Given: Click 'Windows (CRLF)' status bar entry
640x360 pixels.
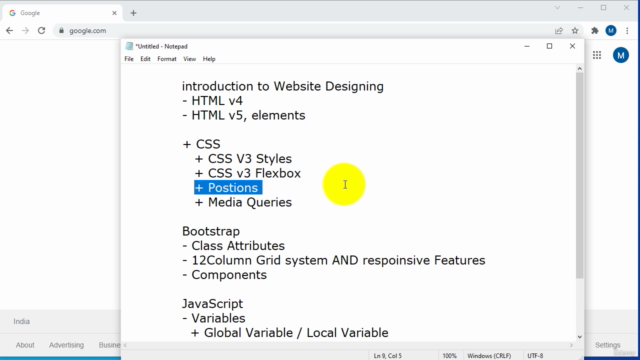Looking at the screenshot, I should click(x=489, y=356).
